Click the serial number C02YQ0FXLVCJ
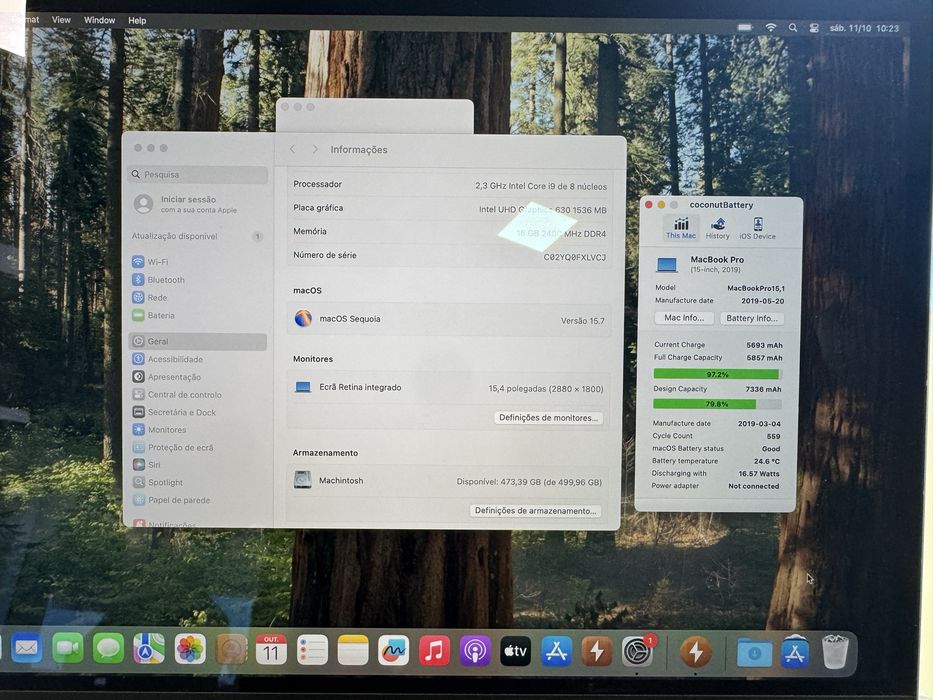933x700 pixels. coord(575,257)
